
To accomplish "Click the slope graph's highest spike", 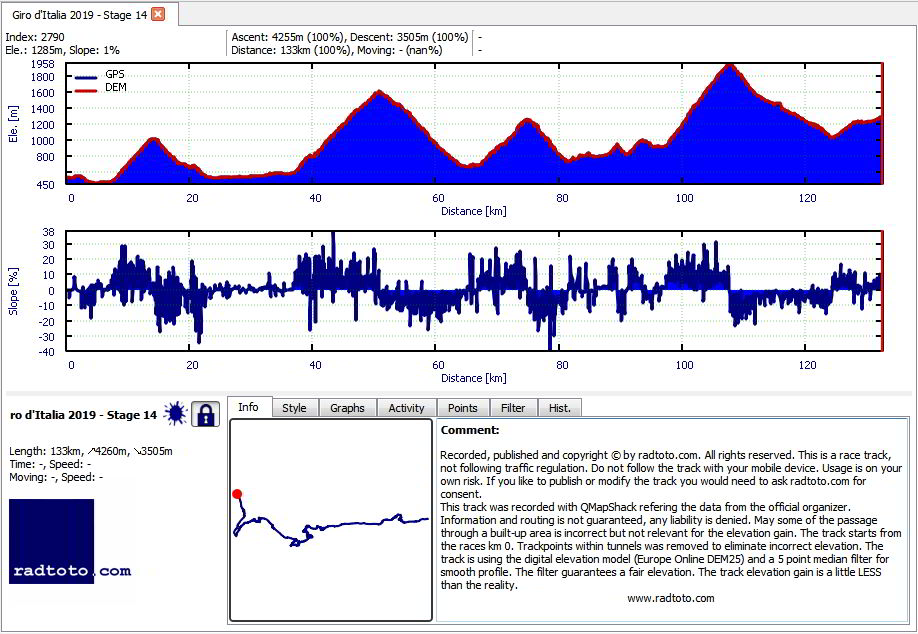I will (x=333, y=234).
